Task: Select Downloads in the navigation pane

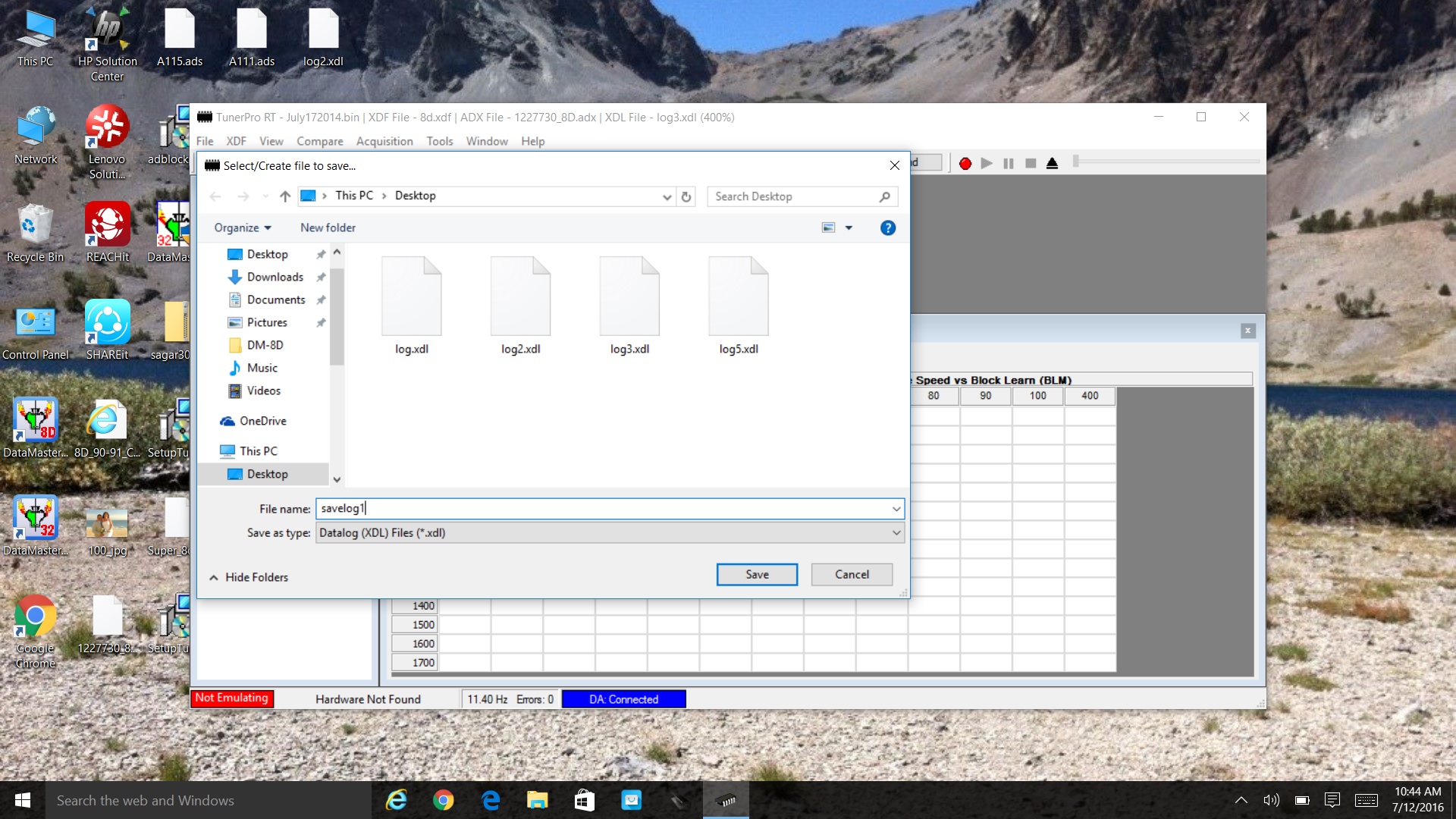Action: [x=275, y=277]
